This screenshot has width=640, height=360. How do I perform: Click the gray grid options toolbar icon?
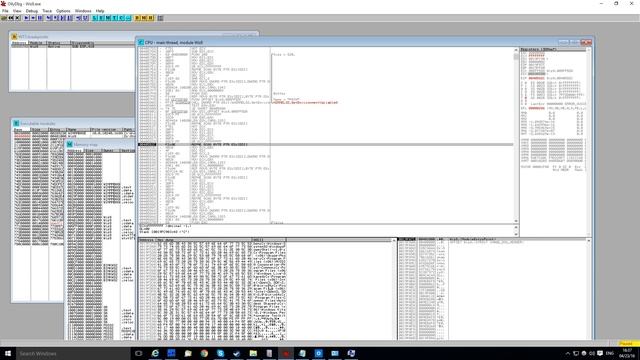click(x=160, y=18)
